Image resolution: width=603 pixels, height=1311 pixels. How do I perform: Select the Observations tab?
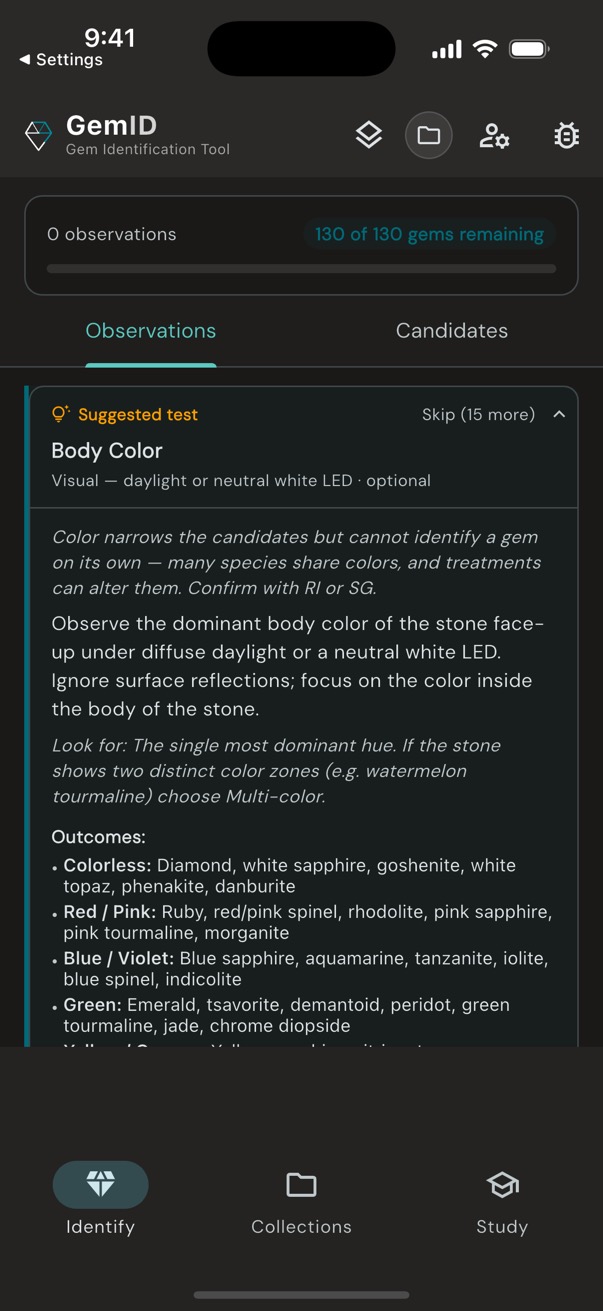tap(150, 330)
